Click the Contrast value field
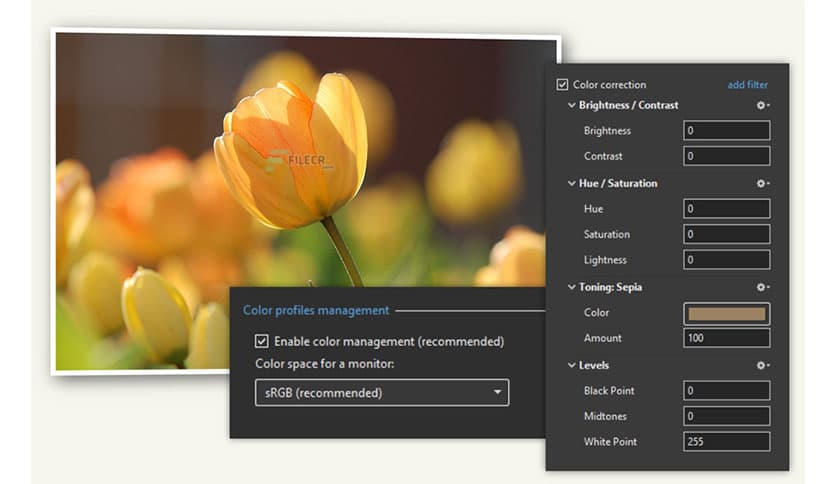 pyautogui.click(x=727, y=156)
